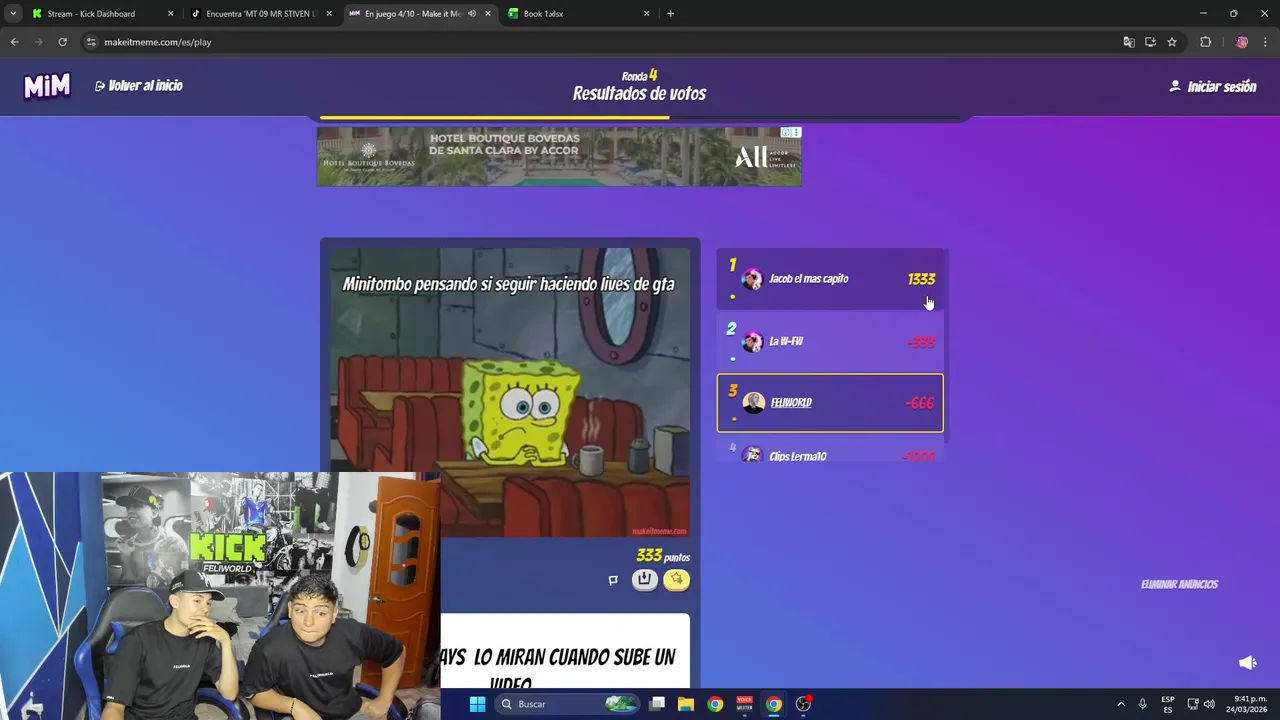Open the volume tray icon
This screenshot has width=1280, height=720.
click(1209, 704)
